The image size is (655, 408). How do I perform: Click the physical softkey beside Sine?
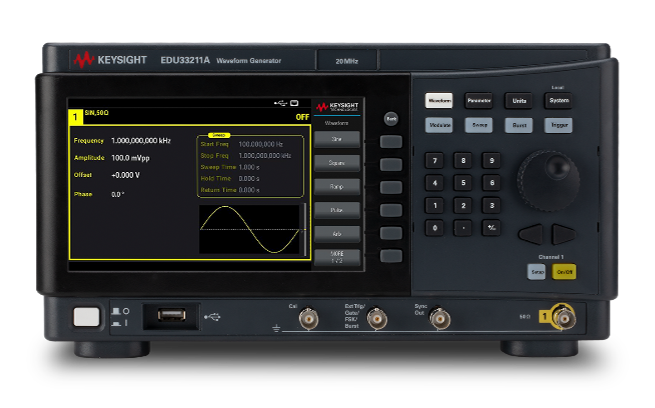391,142
